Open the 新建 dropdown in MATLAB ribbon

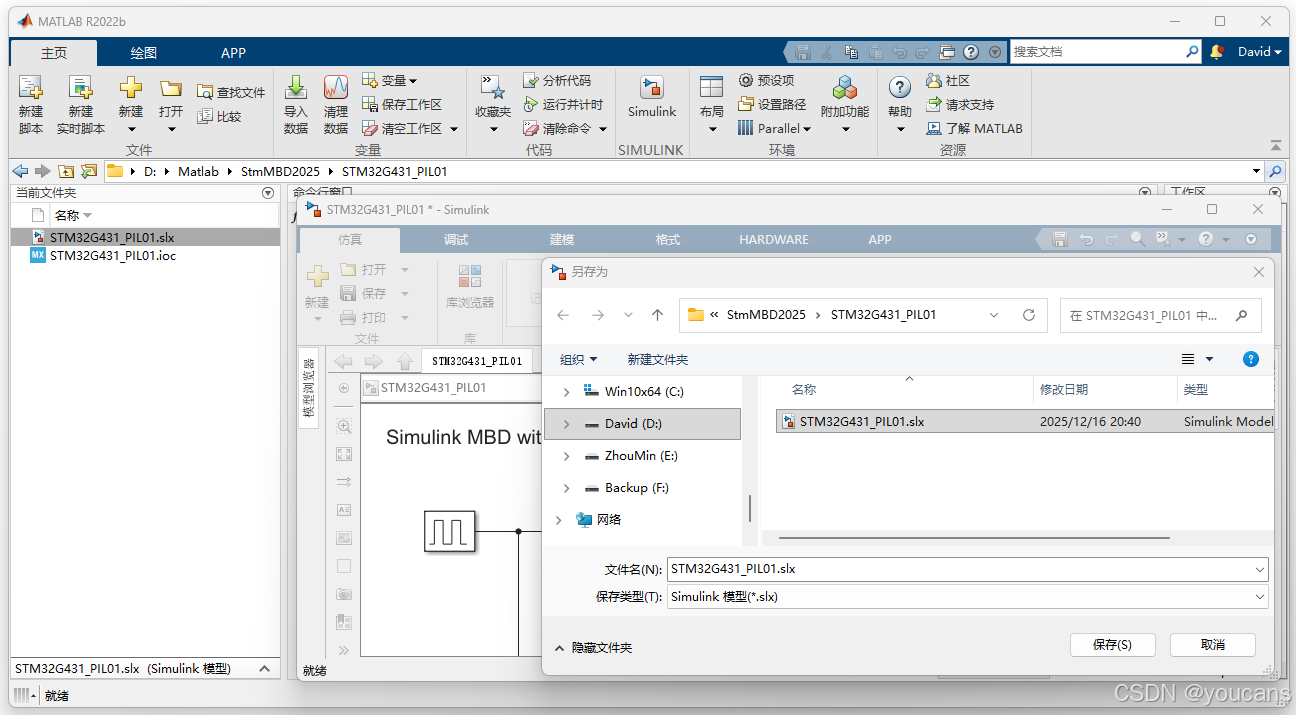tap(131, 129)
